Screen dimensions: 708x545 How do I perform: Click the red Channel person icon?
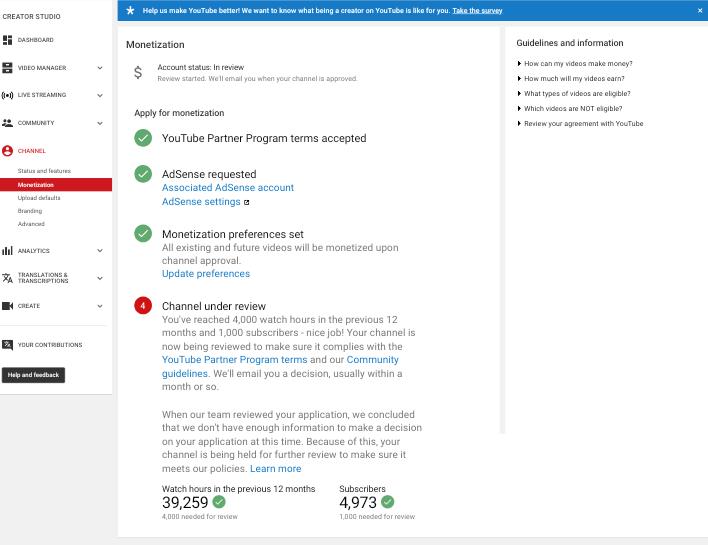coord(7,151)
